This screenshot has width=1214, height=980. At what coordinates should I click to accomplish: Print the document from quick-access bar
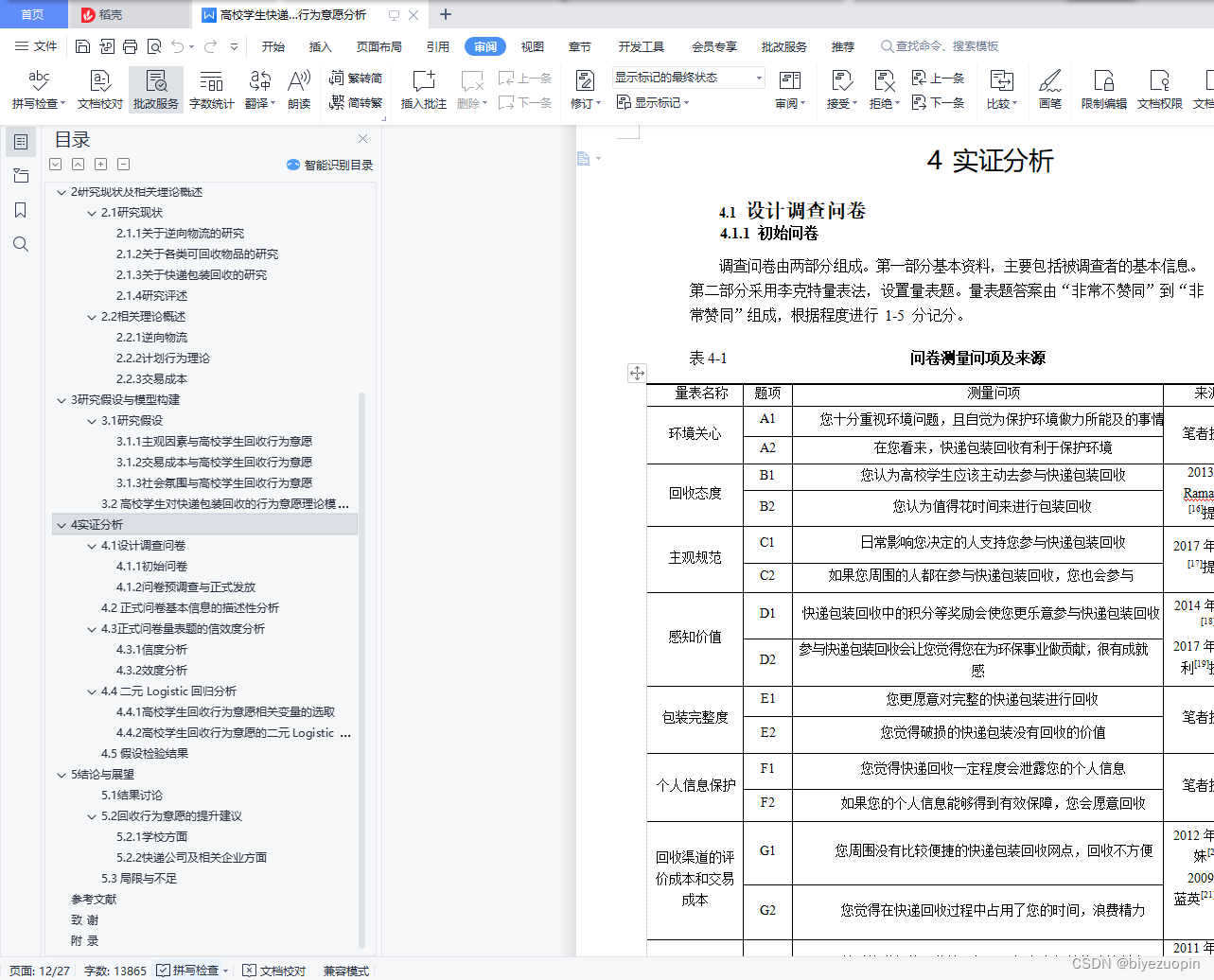point(130,46)
